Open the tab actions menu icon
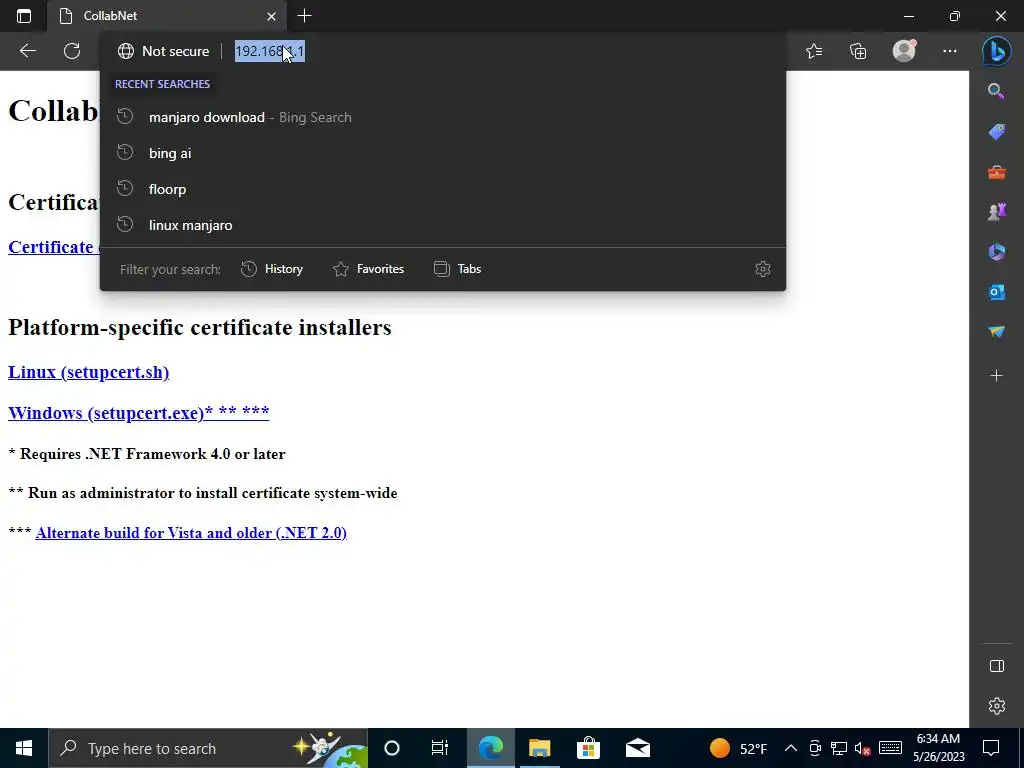Screen dimensions: 1024x768 [24, 16]
